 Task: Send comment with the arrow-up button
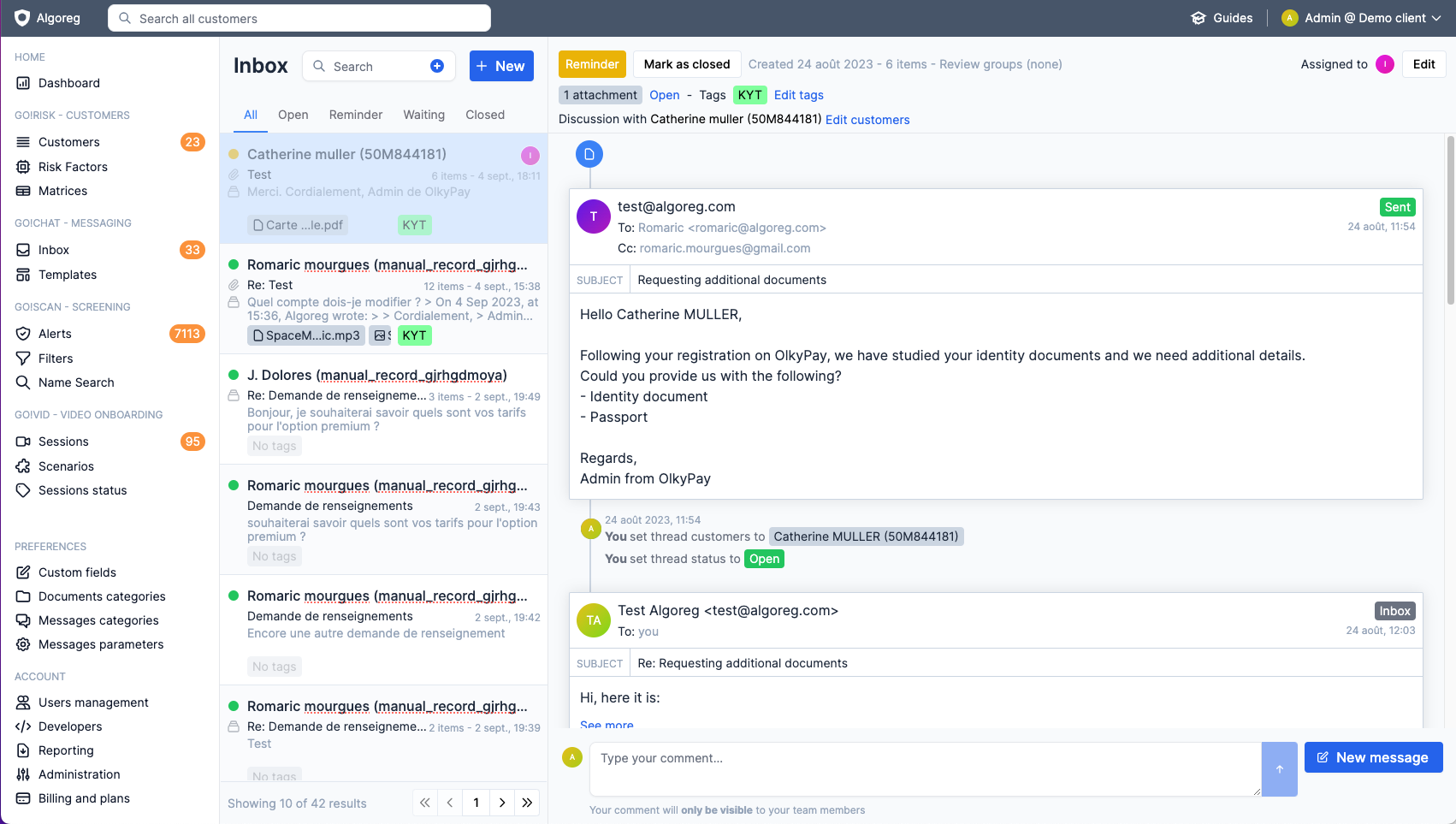[x=1280, y=769]
